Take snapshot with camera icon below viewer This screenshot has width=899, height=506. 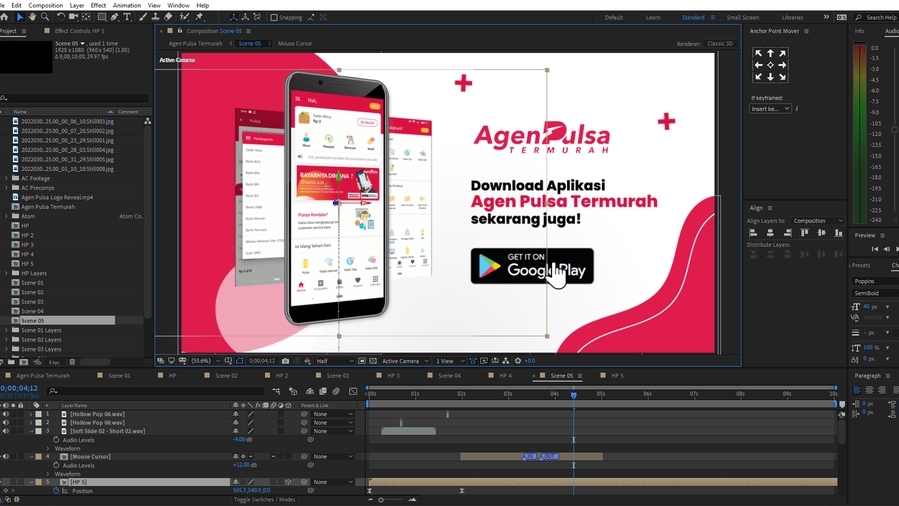tap(285, 361)
